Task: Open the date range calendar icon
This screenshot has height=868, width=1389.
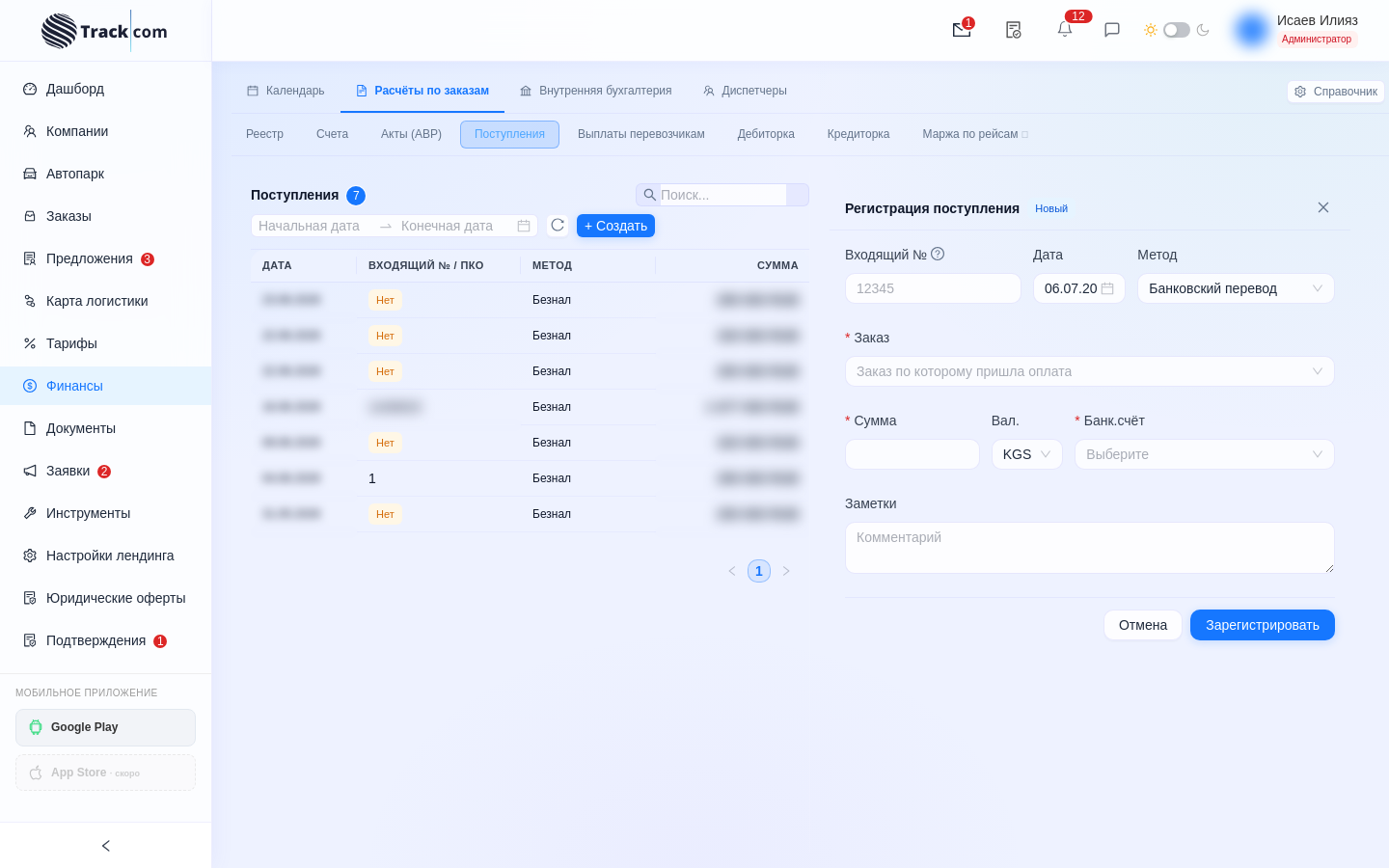Action: 524,226
